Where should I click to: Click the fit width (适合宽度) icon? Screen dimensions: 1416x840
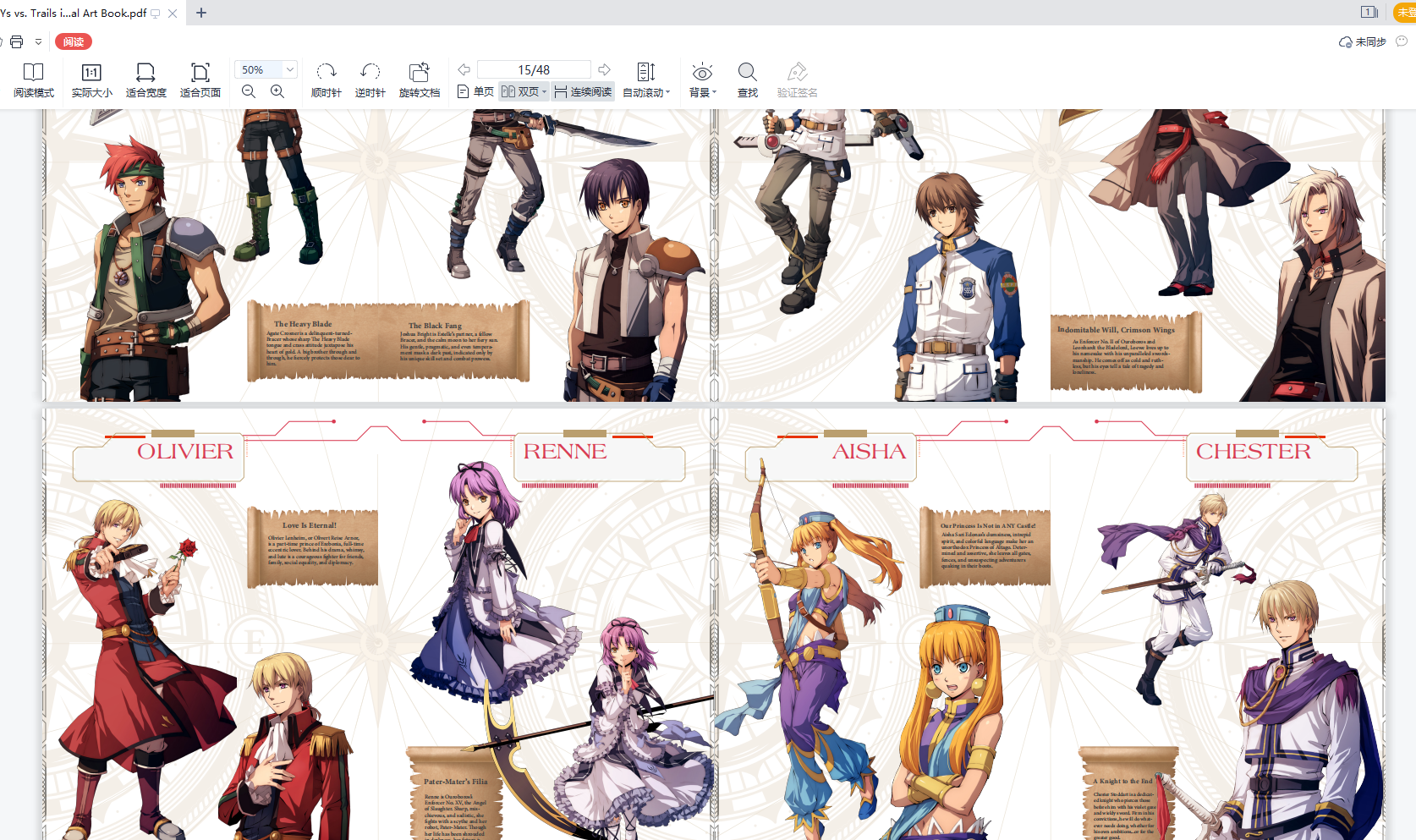coord(145,80)
